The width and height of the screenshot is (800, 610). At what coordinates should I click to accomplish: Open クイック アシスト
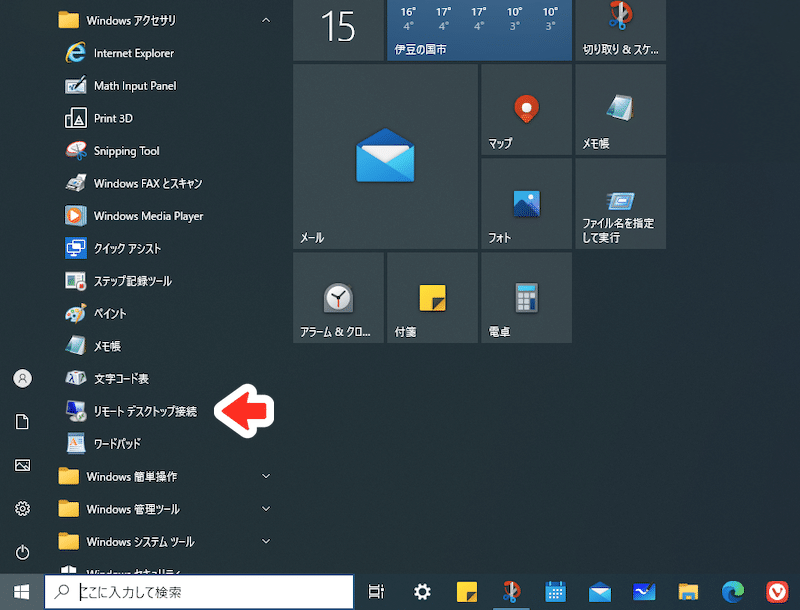tap(163, 248)
